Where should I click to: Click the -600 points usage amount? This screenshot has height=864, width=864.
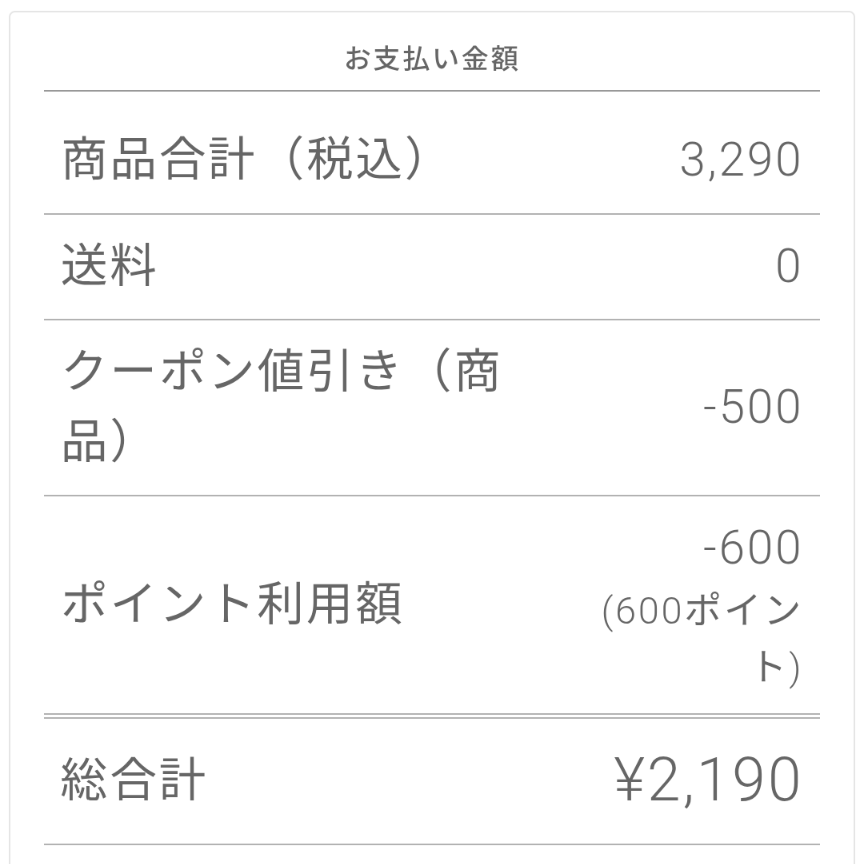752,547
